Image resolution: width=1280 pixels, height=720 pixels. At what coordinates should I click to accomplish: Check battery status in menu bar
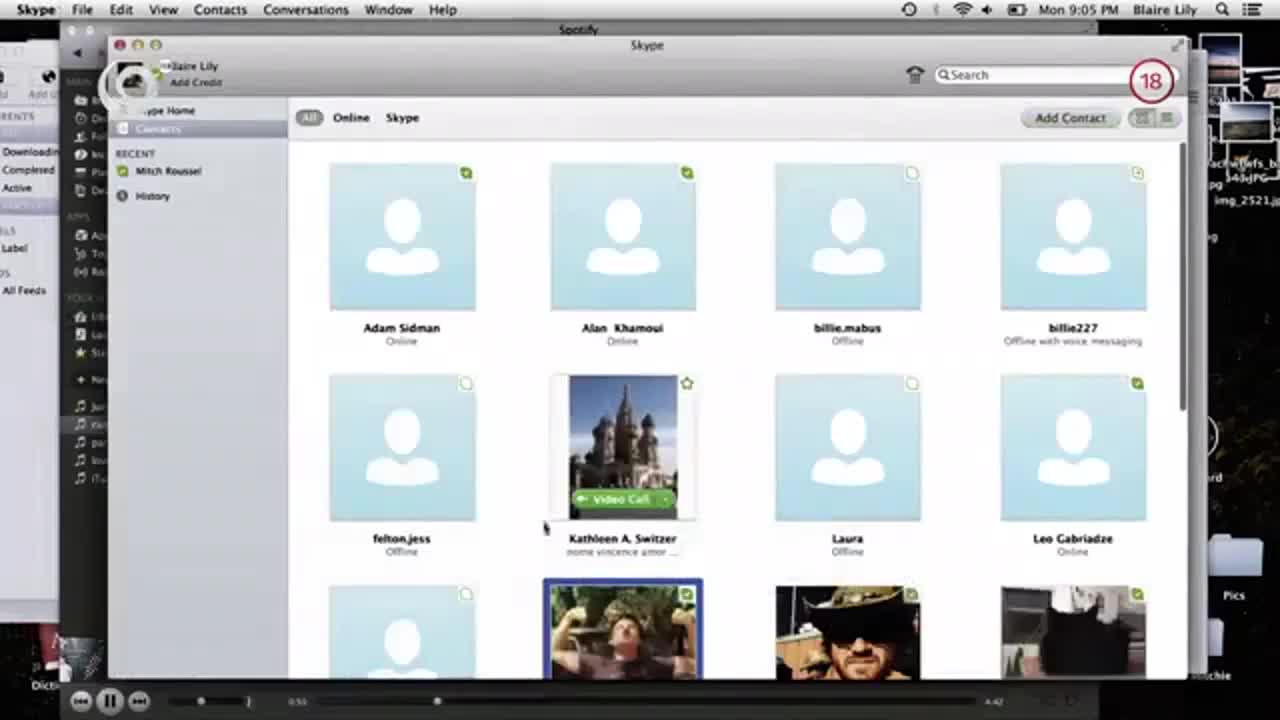click(x=1017, y=9)
